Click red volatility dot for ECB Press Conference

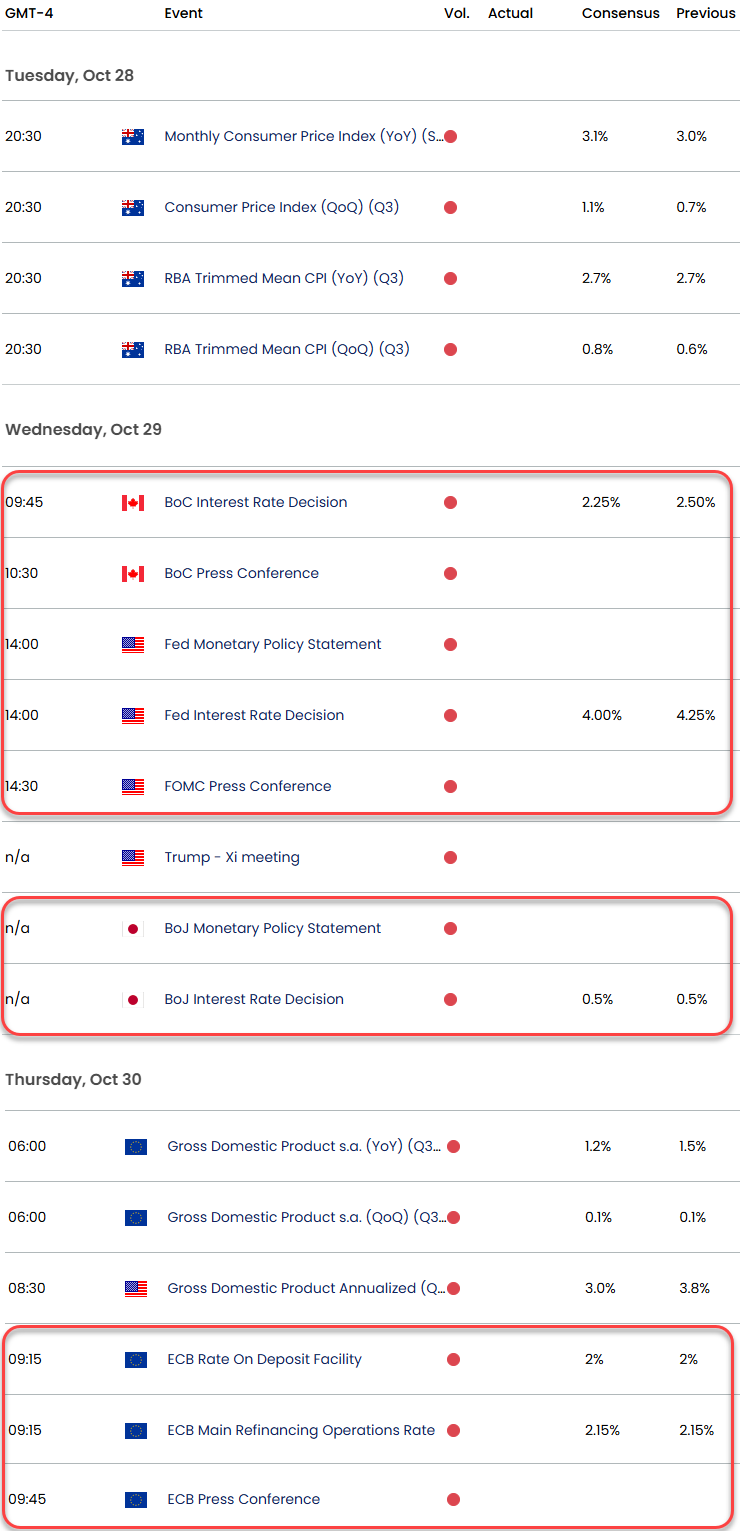[x=453, y=1500]
